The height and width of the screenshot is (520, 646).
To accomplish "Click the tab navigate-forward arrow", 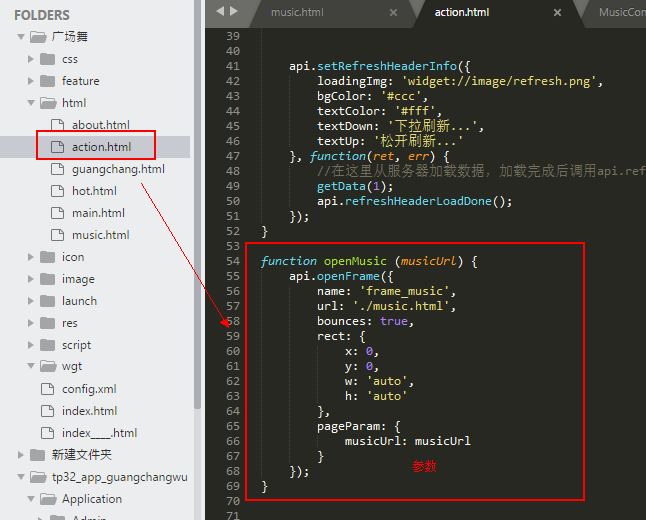I will 234,11.
